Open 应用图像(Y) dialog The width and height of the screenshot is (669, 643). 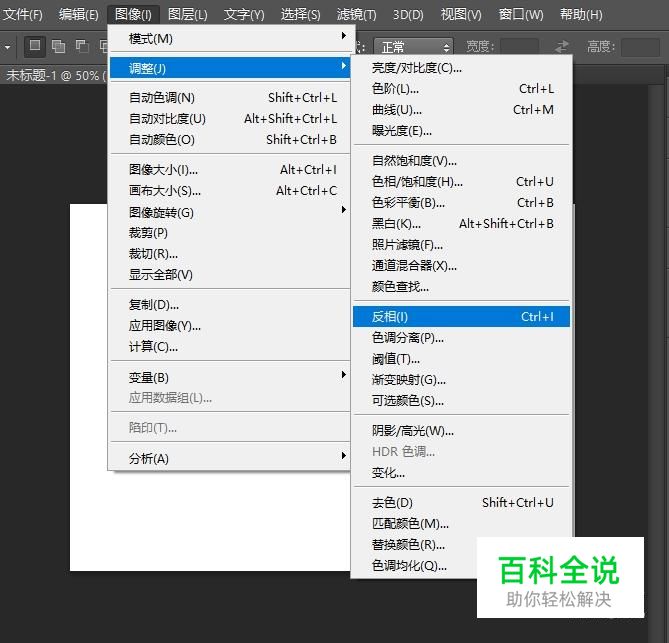click(x=230, y=326)
